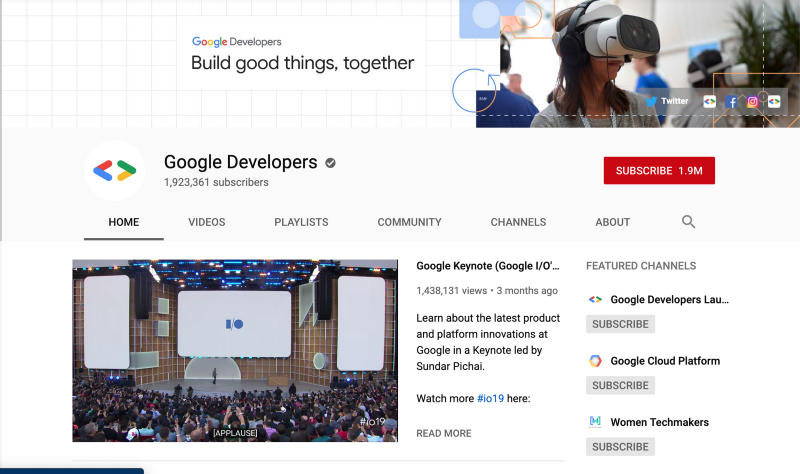Click Google Developers icon between Twitter and Facebook
Image resolution: width=800 pixels, height=474 pixels.
click(x=709, y=102)
